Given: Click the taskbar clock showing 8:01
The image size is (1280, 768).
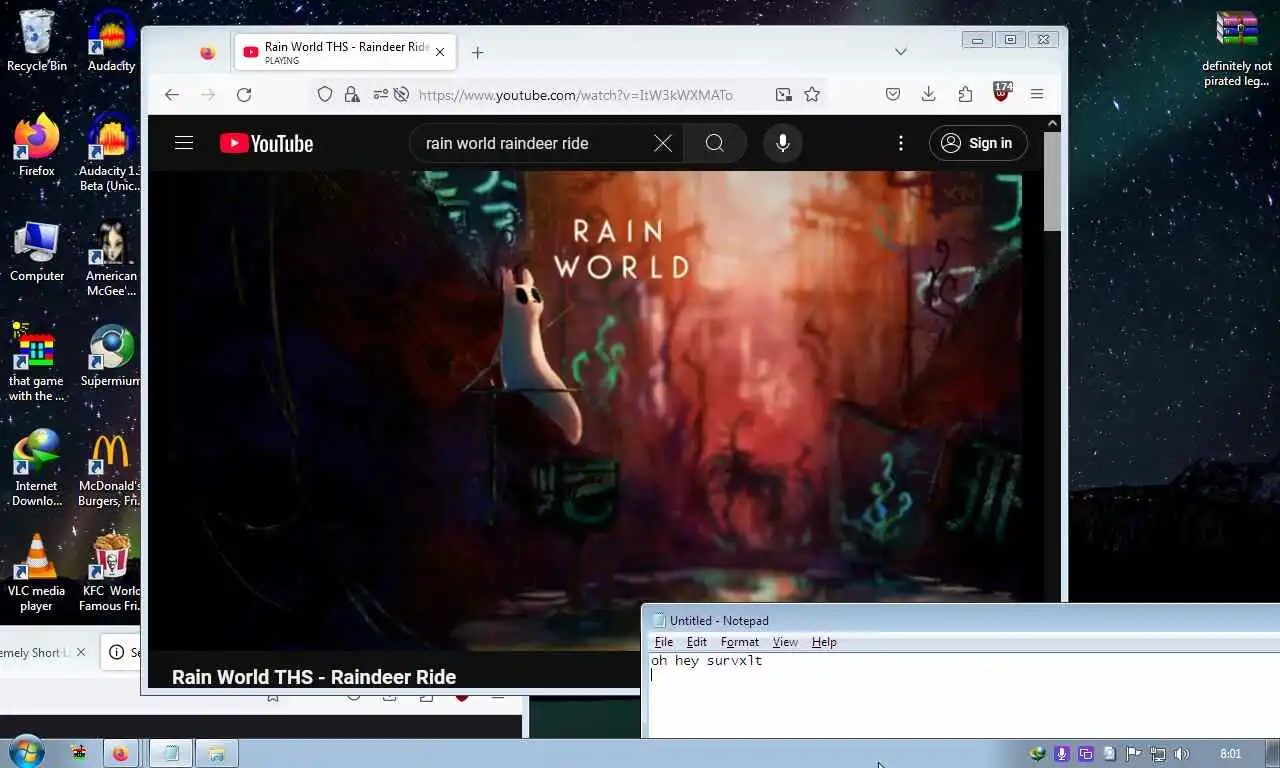Looking at the screenshot, I should pos(1231,754).
